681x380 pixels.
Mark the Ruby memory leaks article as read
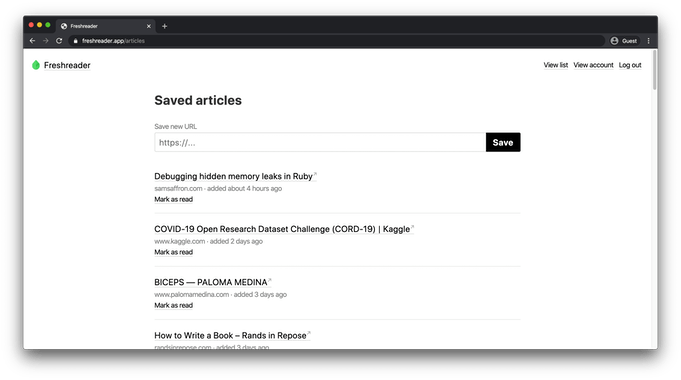click(173, 199)
